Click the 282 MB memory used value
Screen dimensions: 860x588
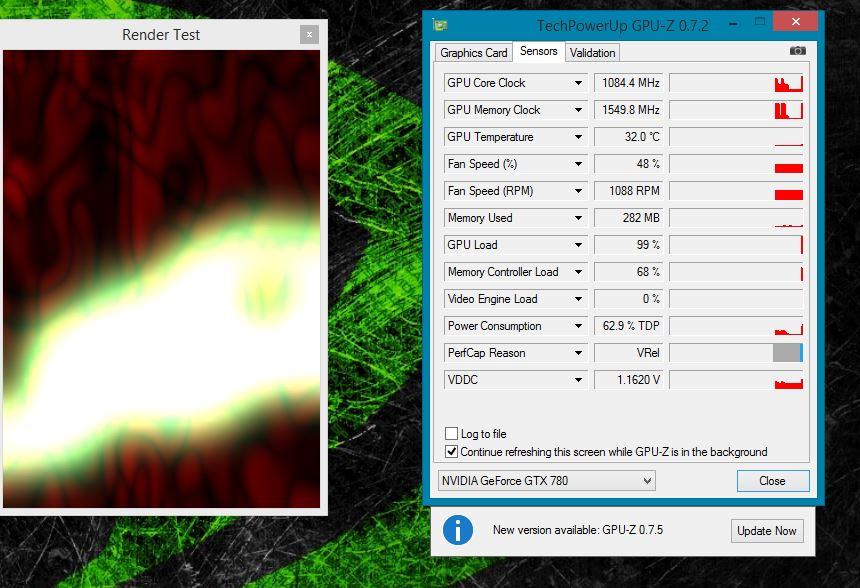pos(629,218)
